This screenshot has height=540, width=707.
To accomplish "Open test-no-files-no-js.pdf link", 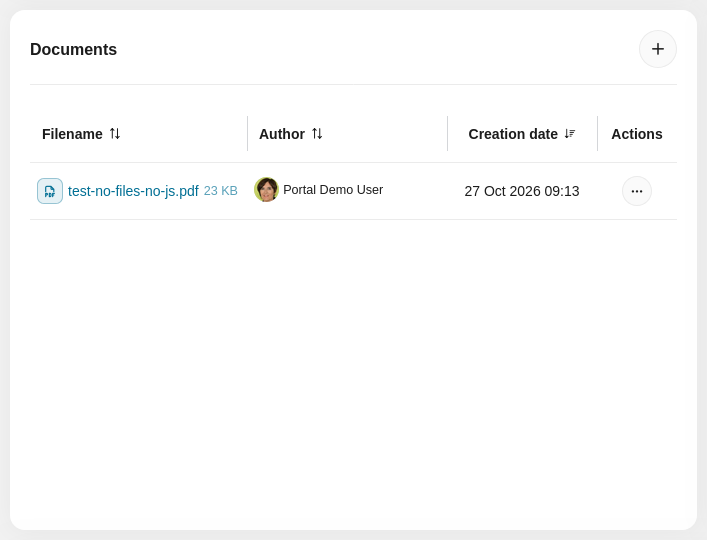I will [x=133, y=191].
